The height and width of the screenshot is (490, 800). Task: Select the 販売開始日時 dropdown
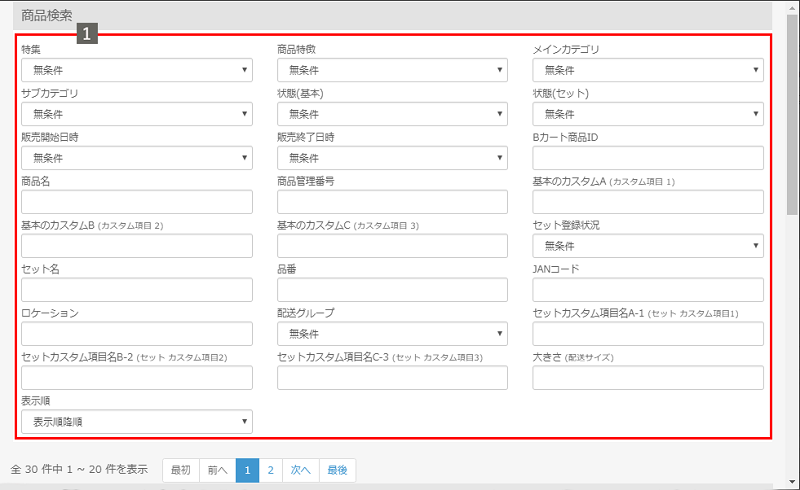(137, 158)
